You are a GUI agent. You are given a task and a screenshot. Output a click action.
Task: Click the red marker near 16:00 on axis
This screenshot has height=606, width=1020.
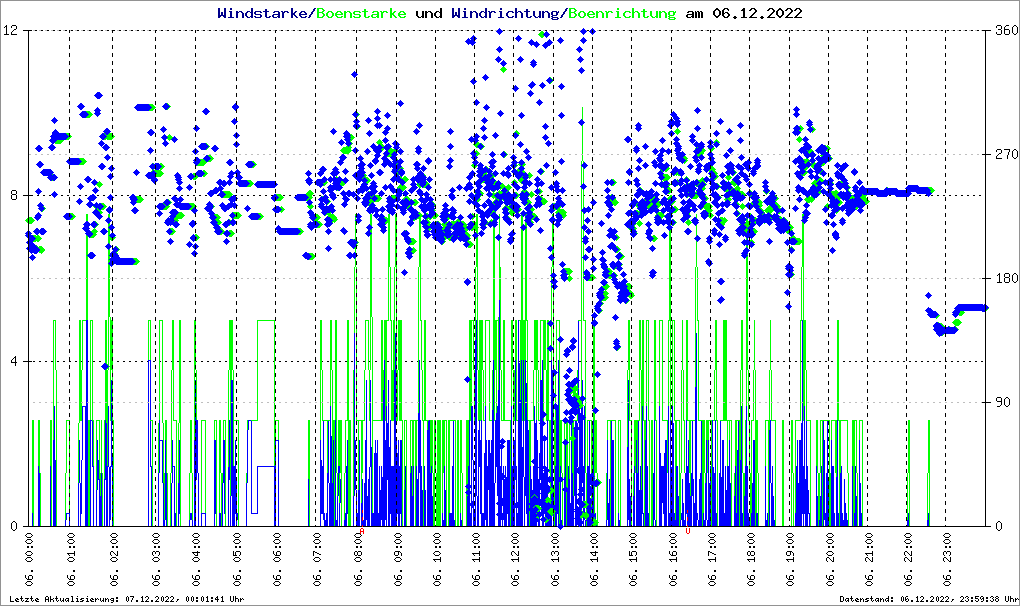tap(688, 531)
